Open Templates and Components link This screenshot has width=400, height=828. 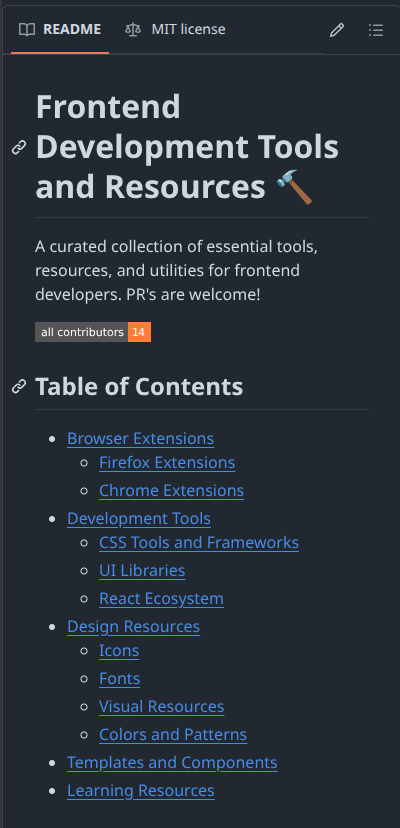[x=172, y=763]
